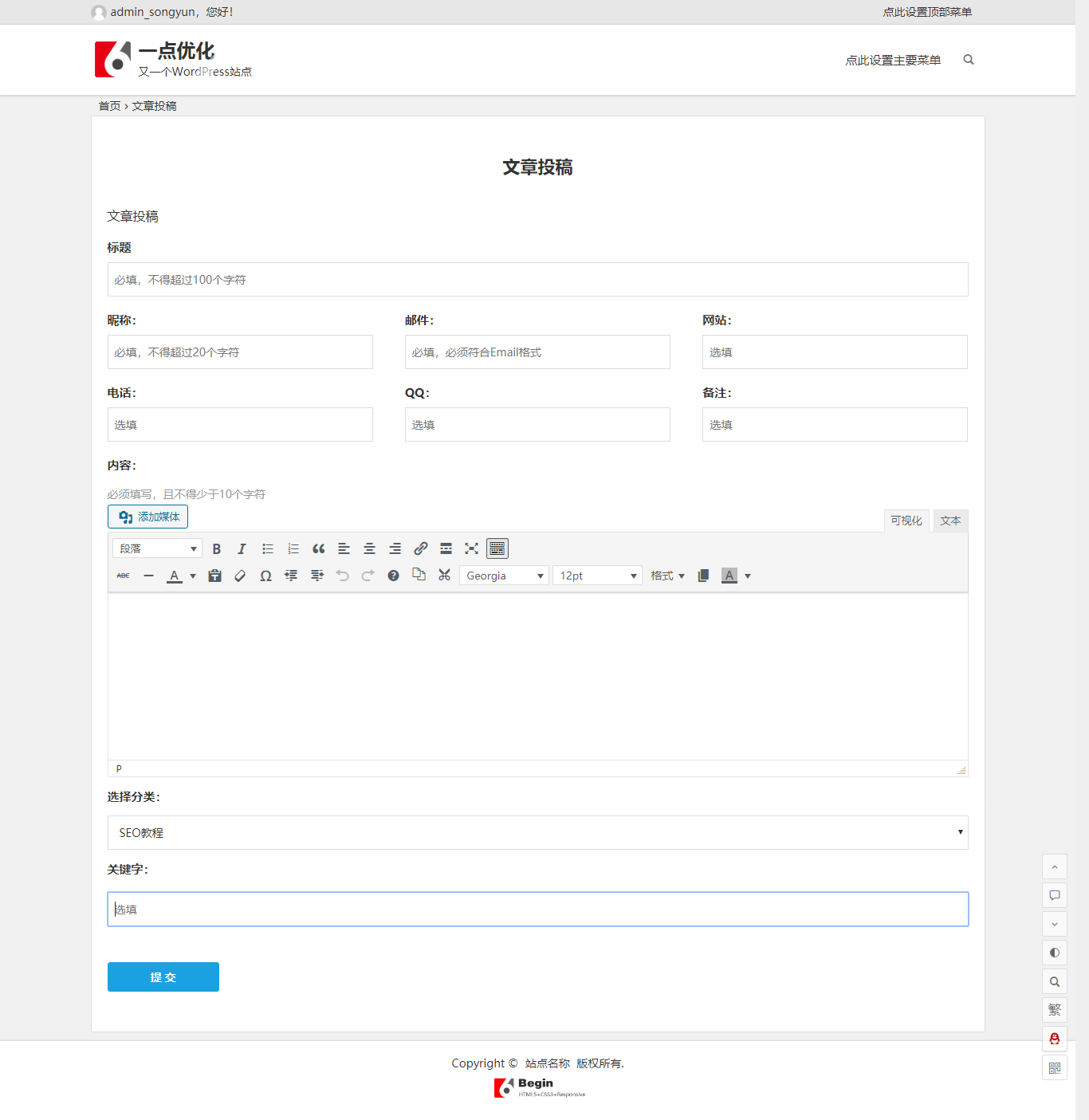This screenshot has width=1089, height=1120.
Task: Click the QQ penguin contact button
Action: 1055,1039
